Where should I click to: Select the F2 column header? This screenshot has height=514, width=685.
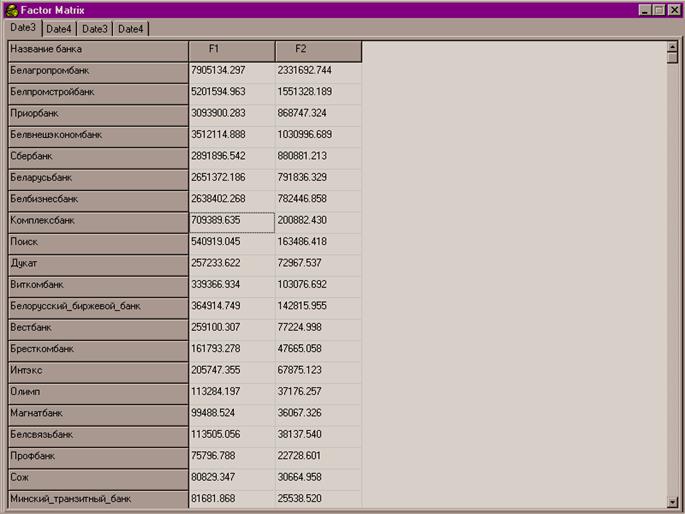[x=318, y=49]
